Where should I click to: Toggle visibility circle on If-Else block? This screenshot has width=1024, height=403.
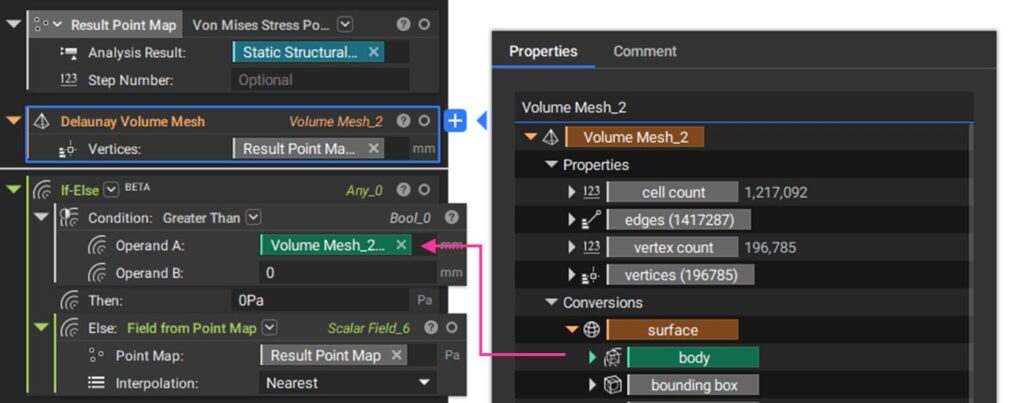424,190
